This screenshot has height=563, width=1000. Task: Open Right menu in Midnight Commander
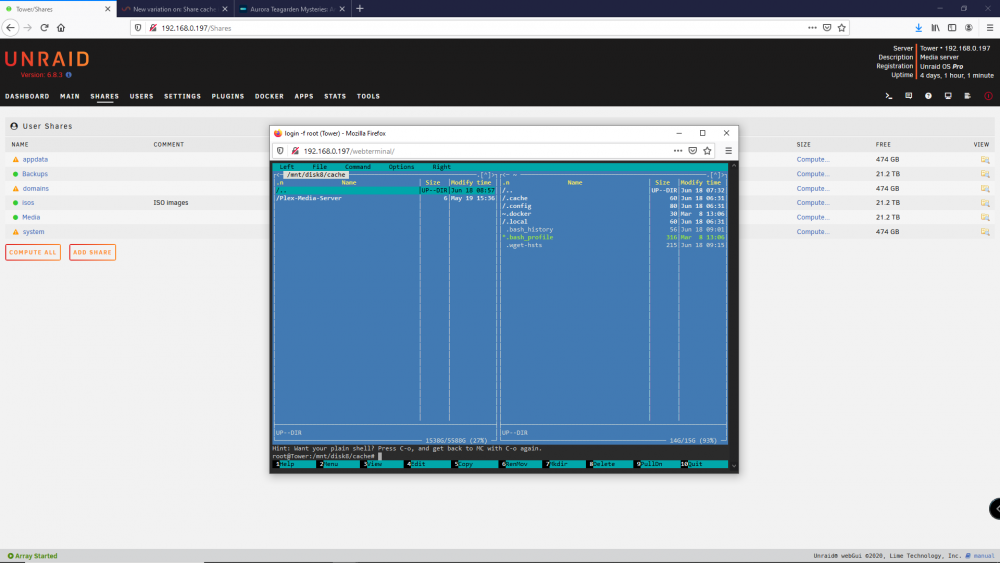pyautogui.click(x=441, y=167)
